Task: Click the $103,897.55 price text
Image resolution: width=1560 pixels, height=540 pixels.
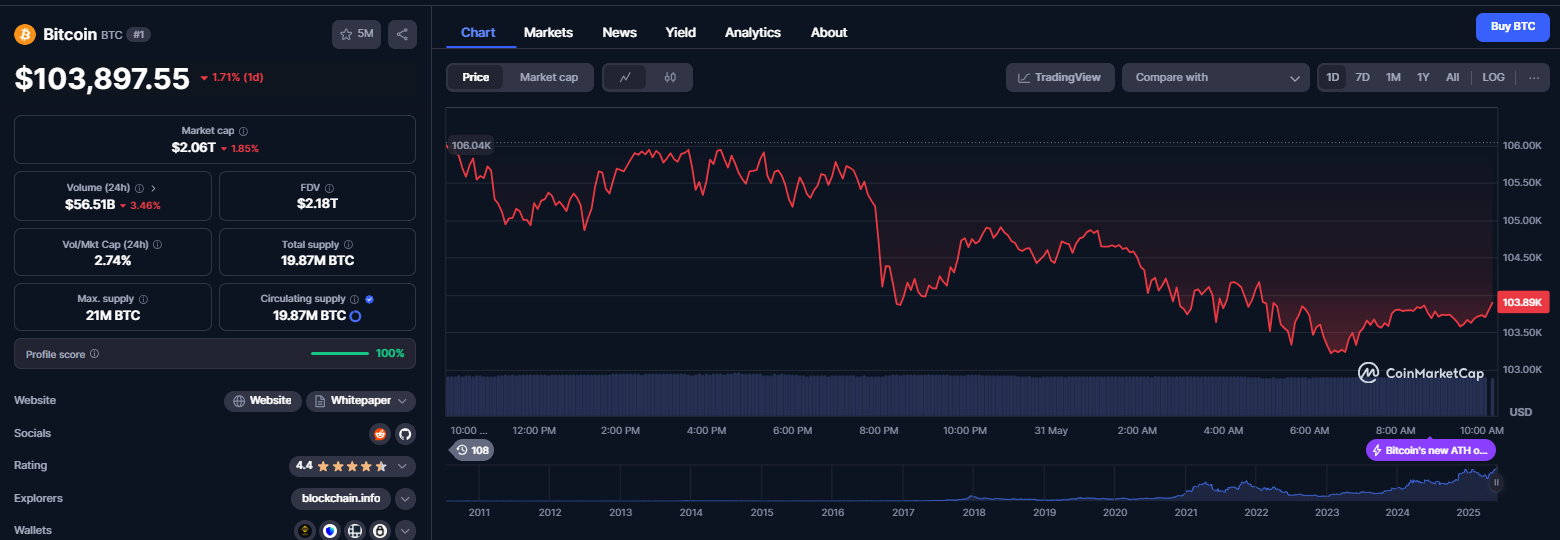Action: 102,78
